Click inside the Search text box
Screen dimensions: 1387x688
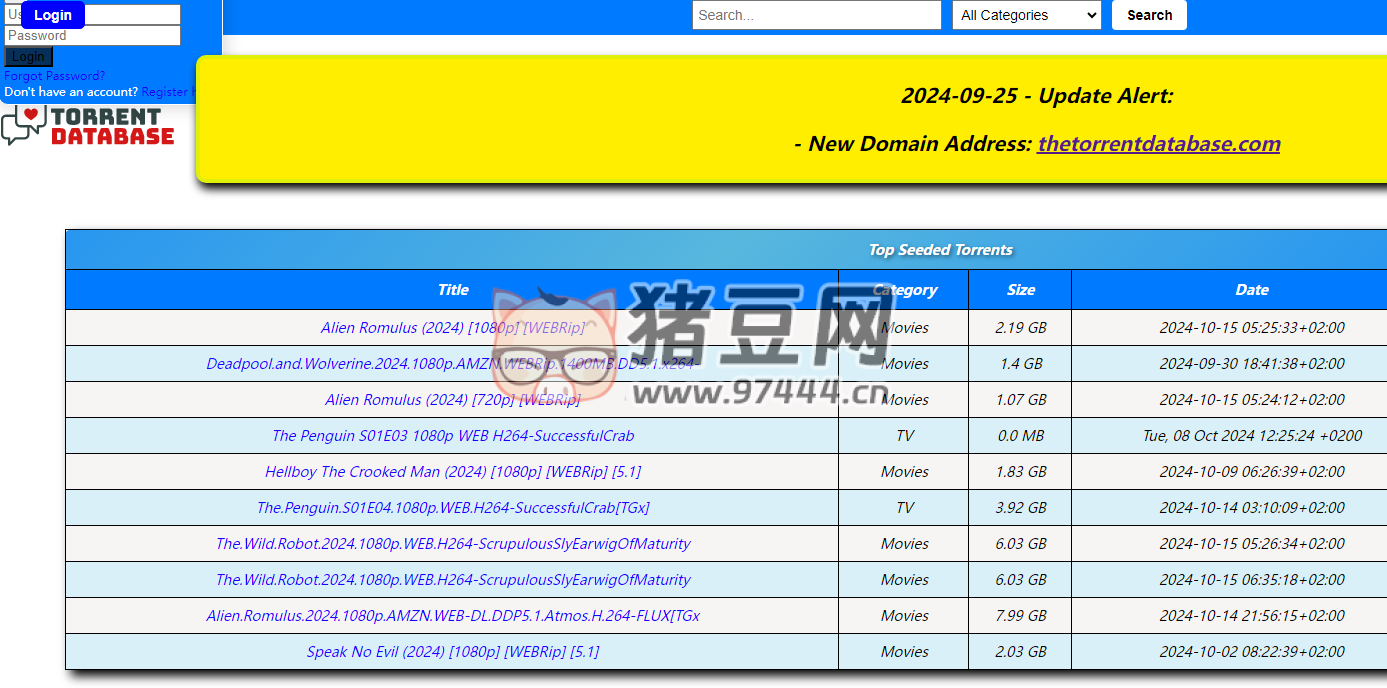[816, 15]
